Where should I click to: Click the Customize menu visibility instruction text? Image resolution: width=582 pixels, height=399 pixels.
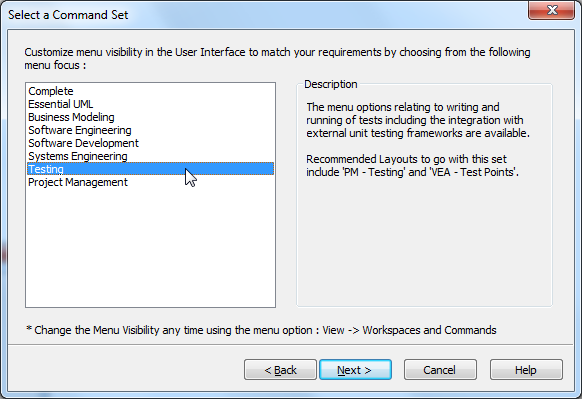tap(277, 59)
